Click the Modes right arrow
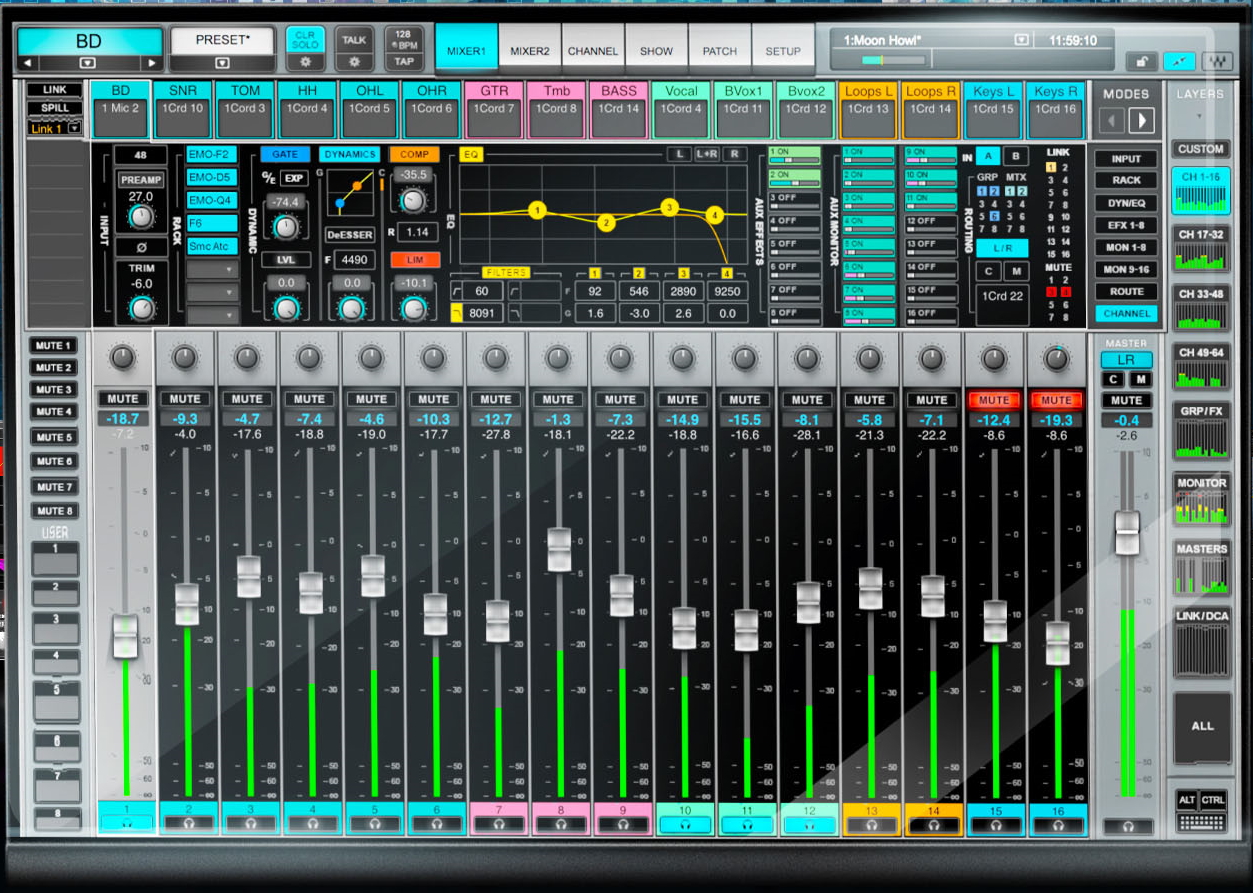This screenshot has width=1253, height=893. click(1141, 122)
